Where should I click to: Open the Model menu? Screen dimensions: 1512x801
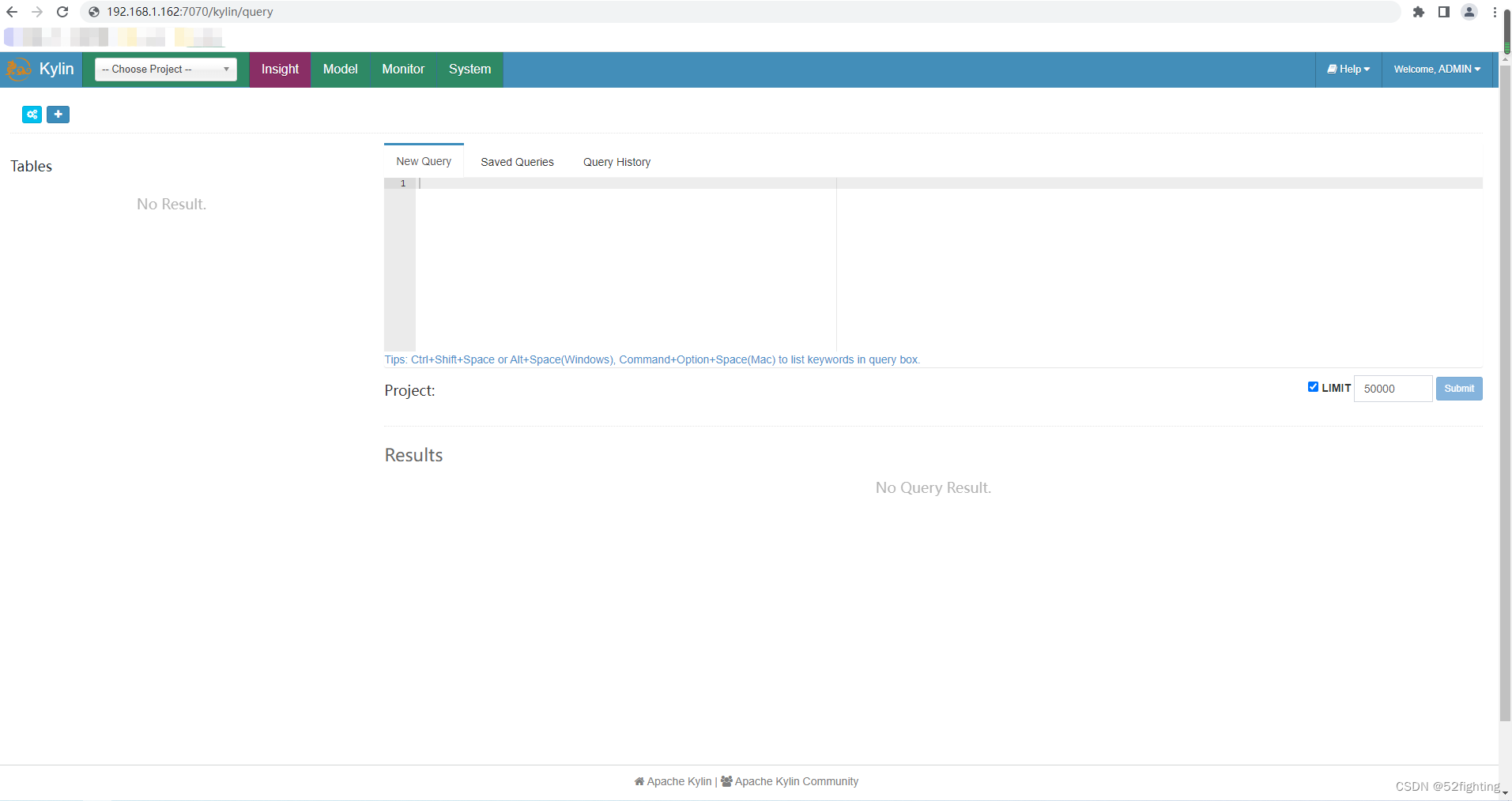[341, 70]
